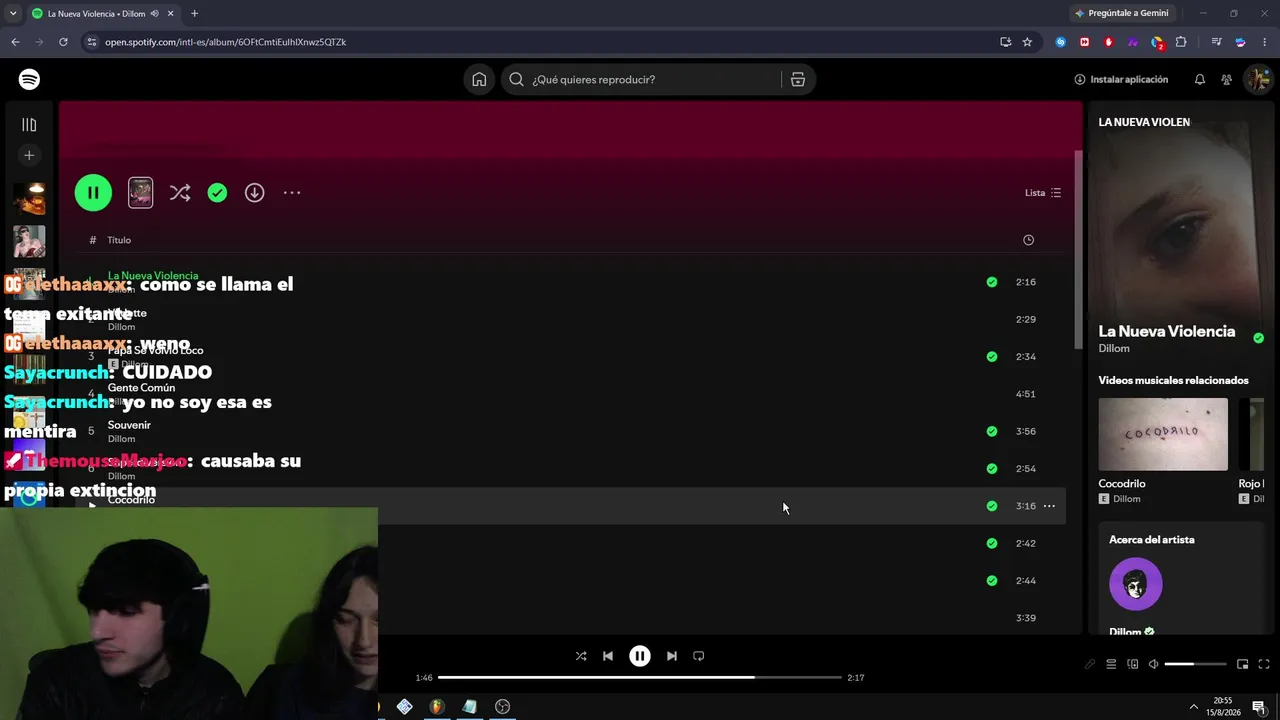Open the friends activity icon
1280x720 pixels.
point(1226,79)
